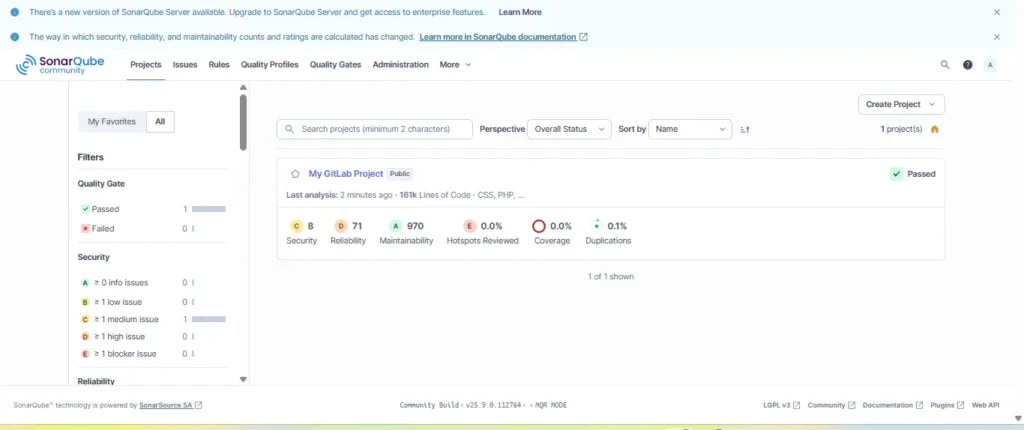This screenshot has width=1024, height=430.
Task: Expand the Sort by Name dropdown
Action: (690, 129)
